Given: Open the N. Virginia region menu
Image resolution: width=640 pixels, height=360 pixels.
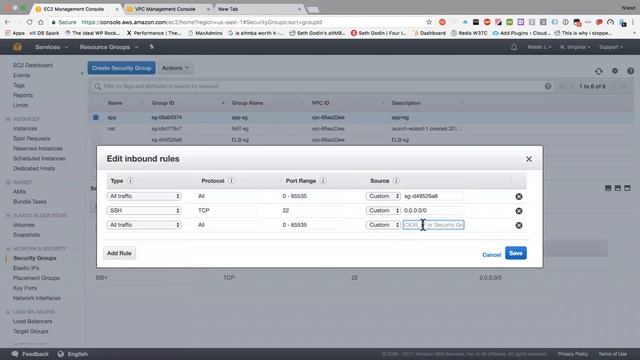Looking at the screenshot, I should (575, 47).
